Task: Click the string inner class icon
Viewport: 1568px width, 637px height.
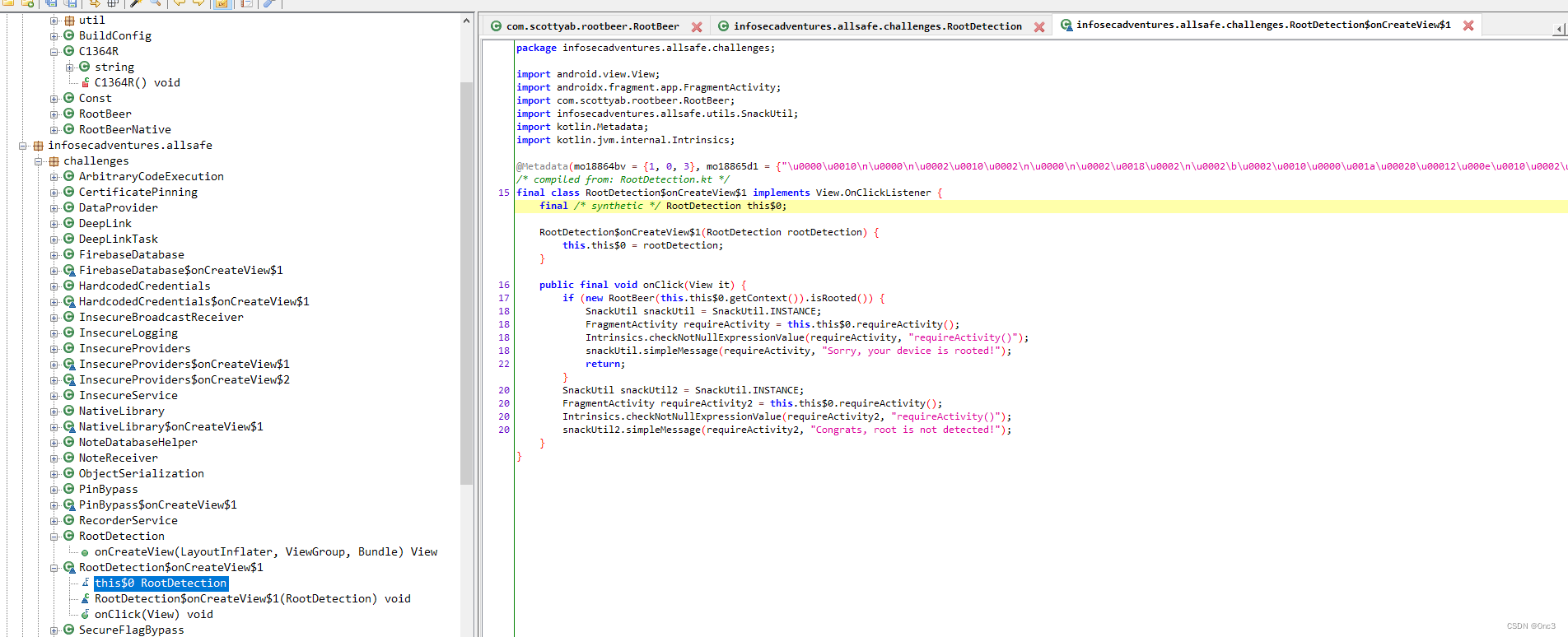Action: point(84,67)
